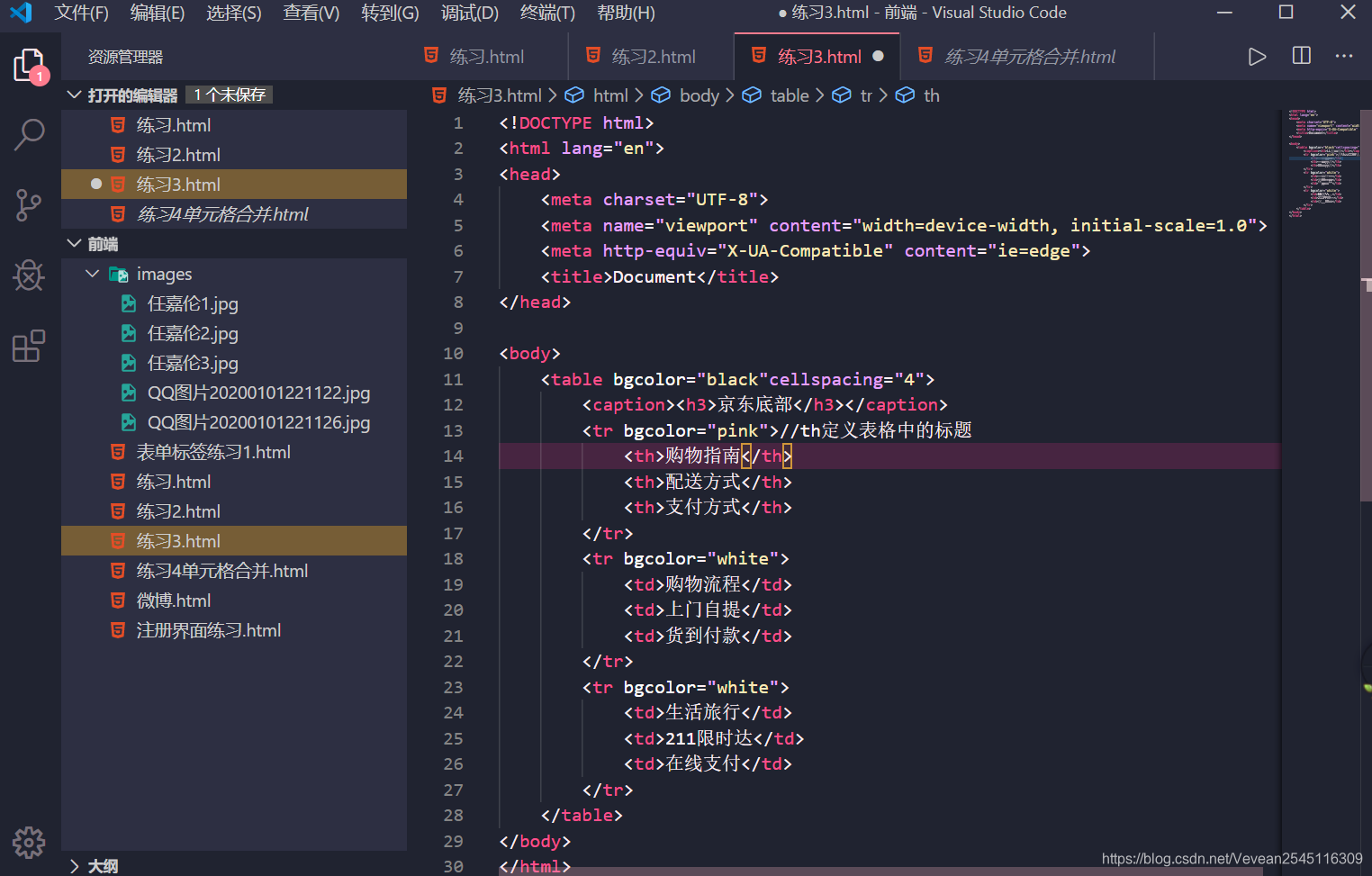1372x876 pixels.
Task: Open QQ图片20200101221126.jpg file
Action: point(234,421)
